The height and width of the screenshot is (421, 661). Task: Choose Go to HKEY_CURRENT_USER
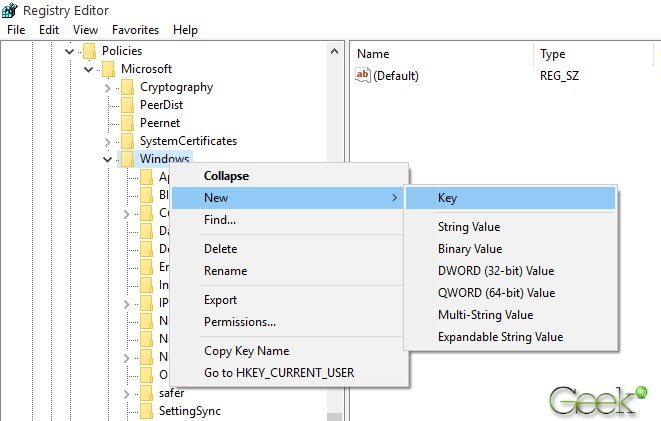[290, 373]
